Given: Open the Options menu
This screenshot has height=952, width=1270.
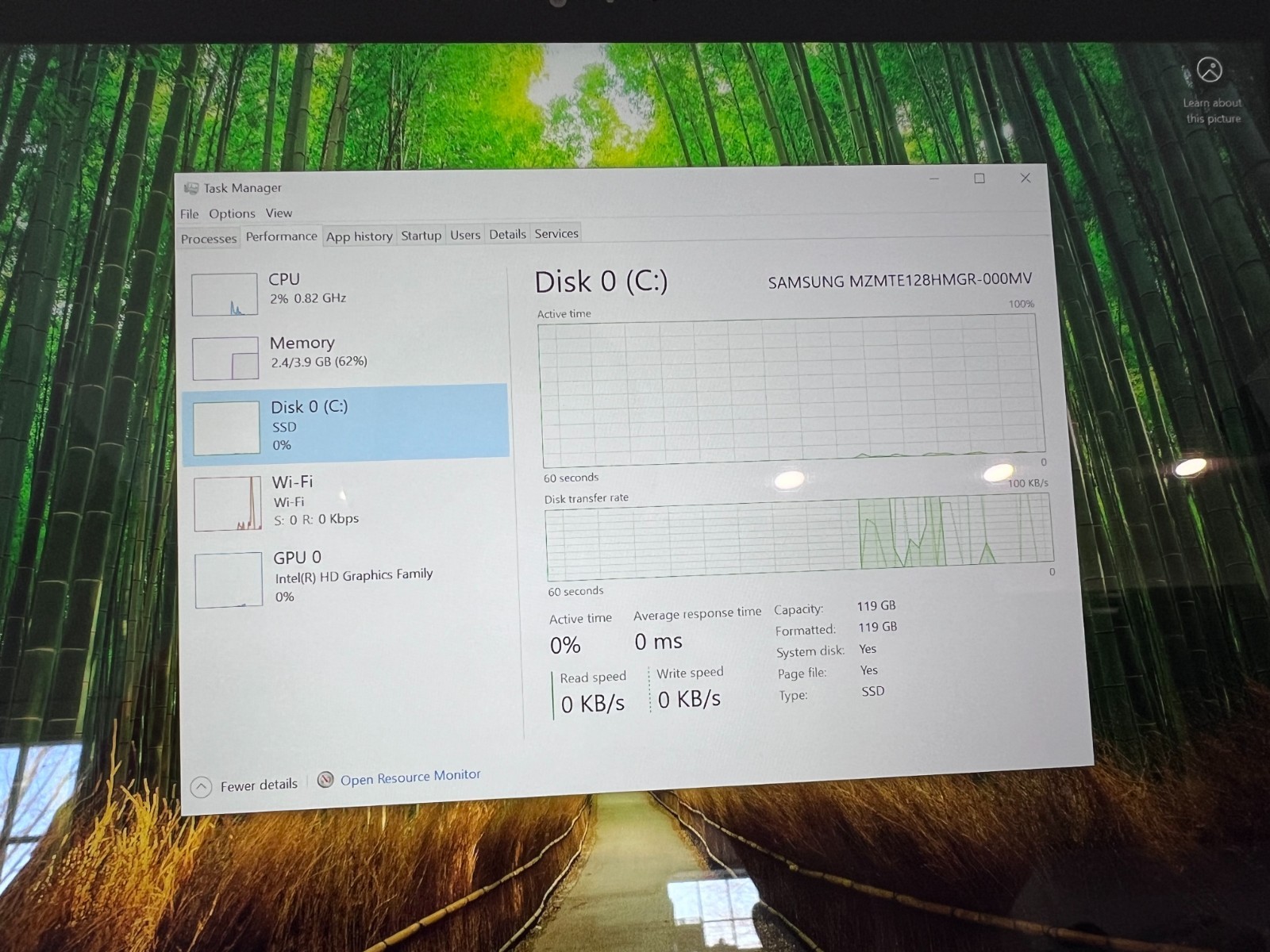Looking at the screenshot, I should coord(232,213).
